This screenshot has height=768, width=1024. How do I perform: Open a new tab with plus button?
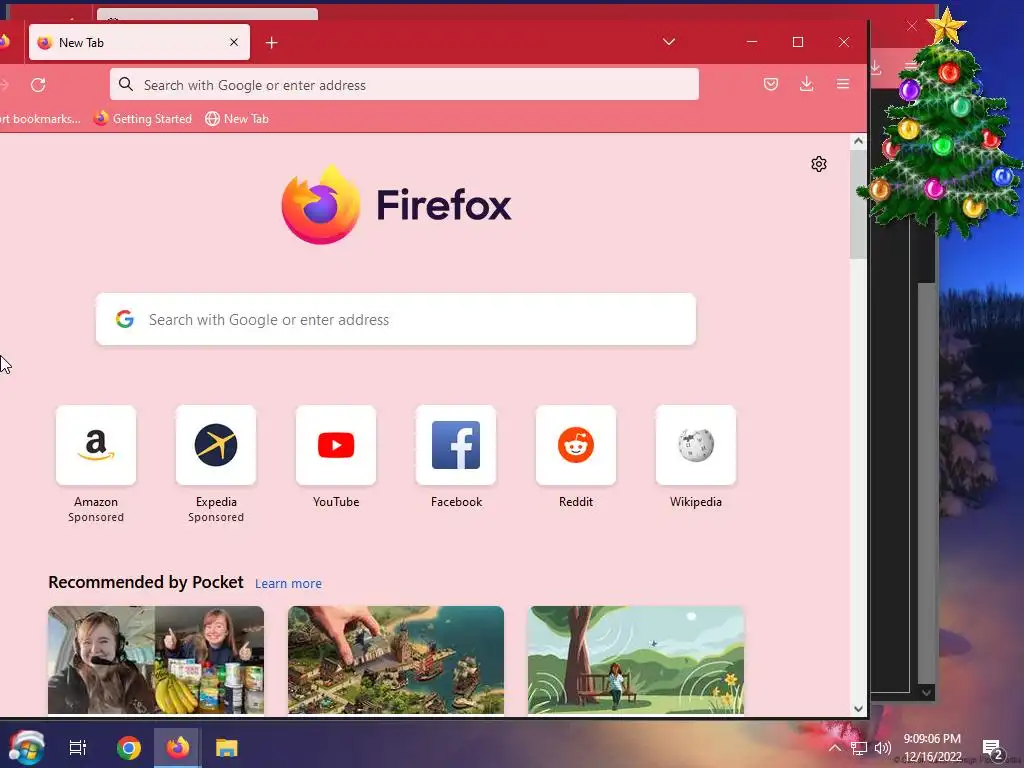click(272, 43)
